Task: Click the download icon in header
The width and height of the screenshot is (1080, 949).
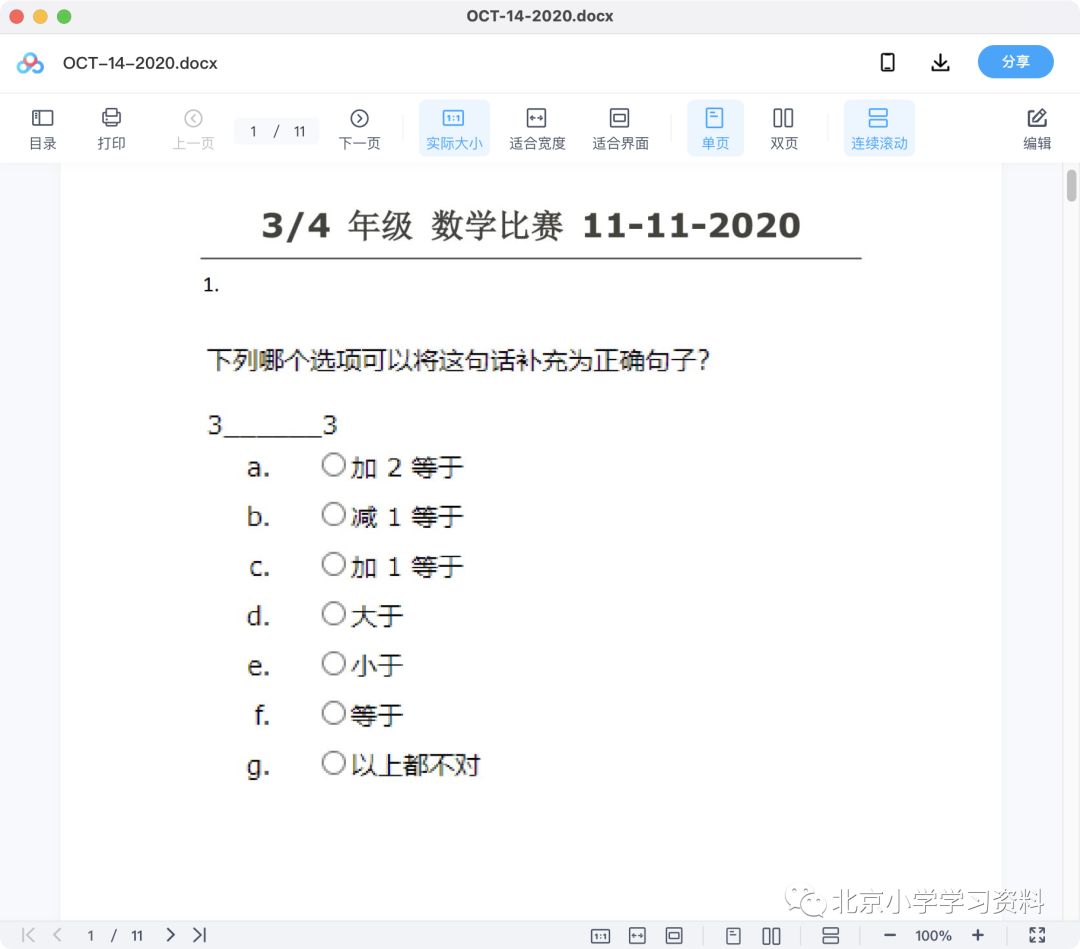Action: (x=940, y=63)
